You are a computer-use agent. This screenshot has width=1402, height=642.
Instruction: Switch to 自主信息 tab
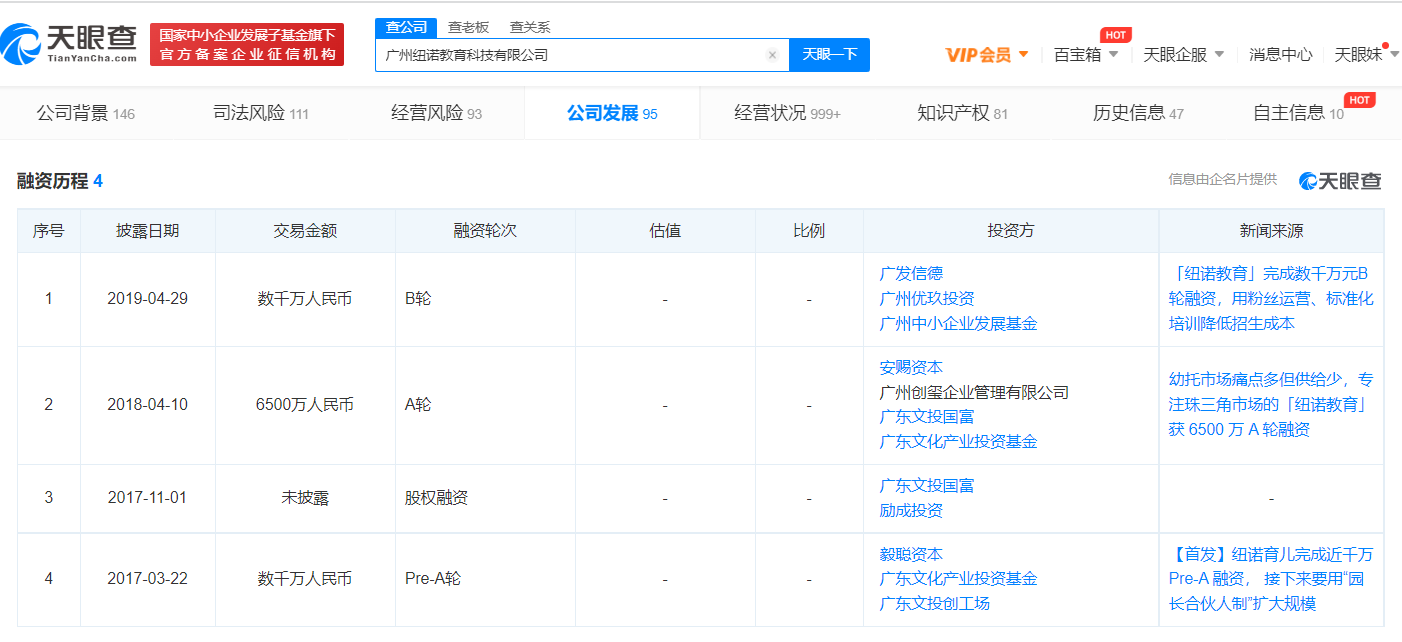1298,113
